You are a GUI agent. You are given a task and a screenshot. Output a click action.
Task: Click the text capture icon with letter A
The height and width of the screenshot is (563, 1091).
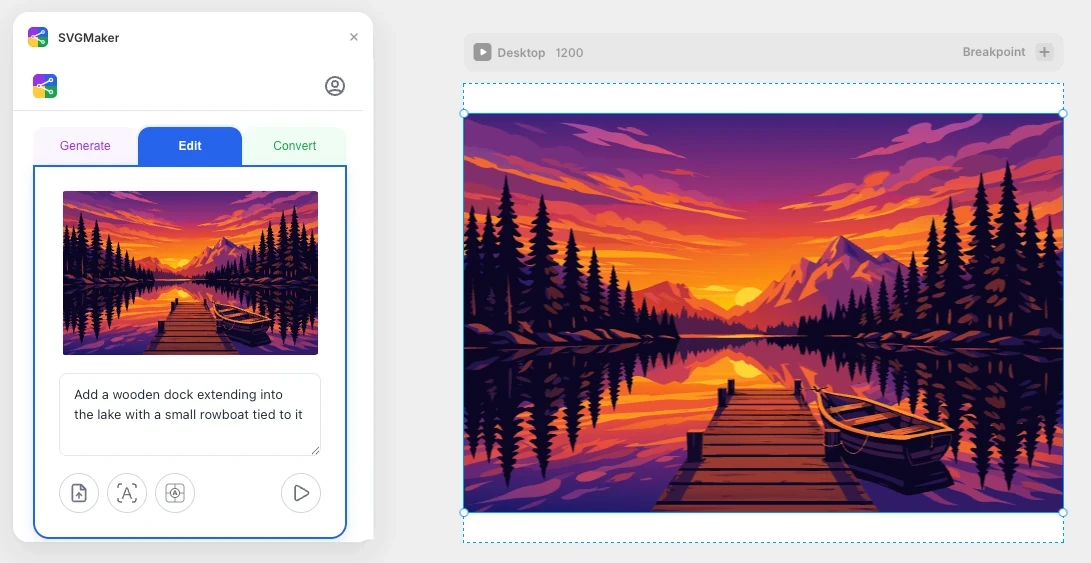[127, 493]
